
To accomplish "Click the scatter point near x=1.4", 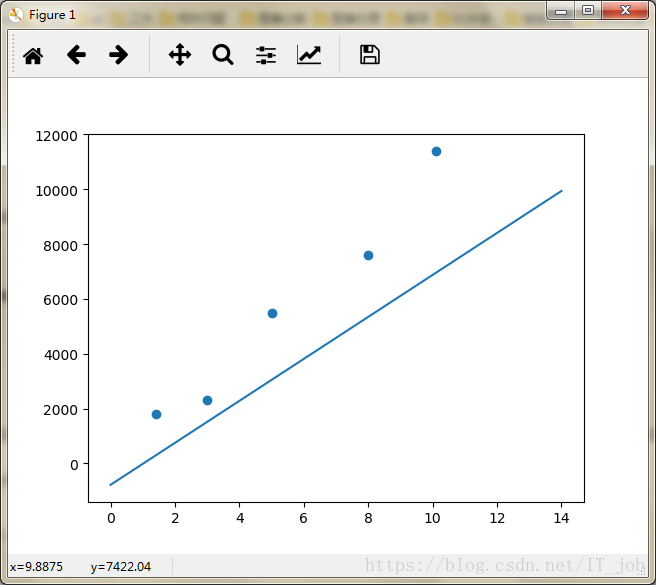I will (x=156, y=415).
